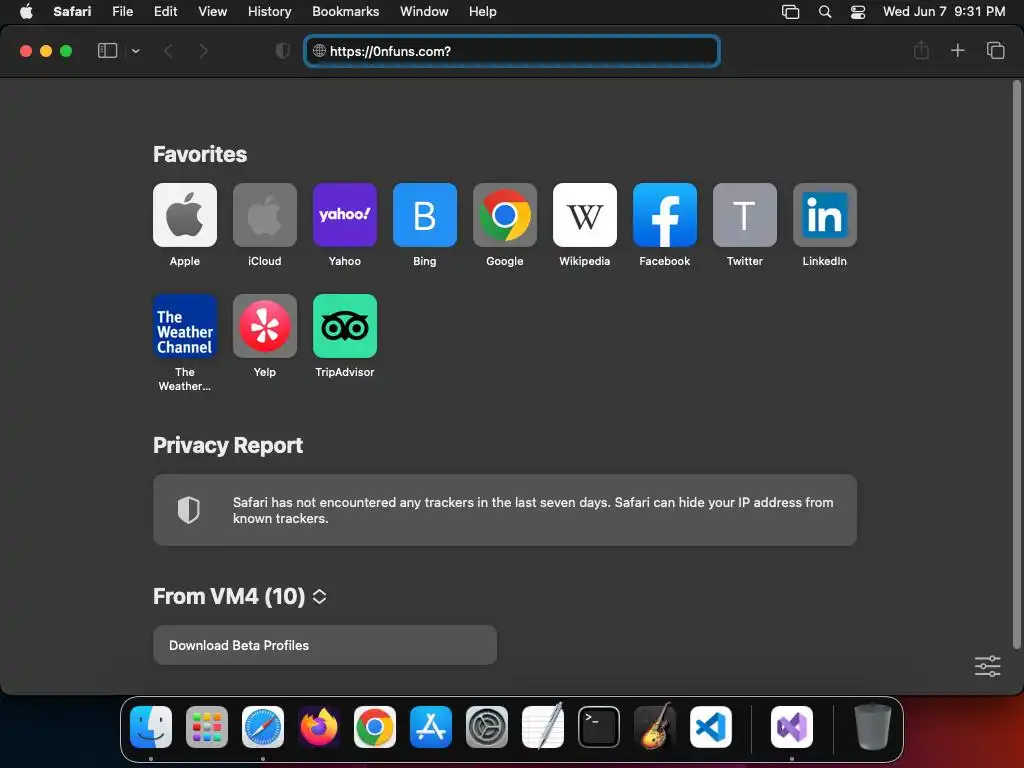Open Launchpad from the Dock
The height and width of the screenshot is (768, 1024).
(x=207, y=727)
